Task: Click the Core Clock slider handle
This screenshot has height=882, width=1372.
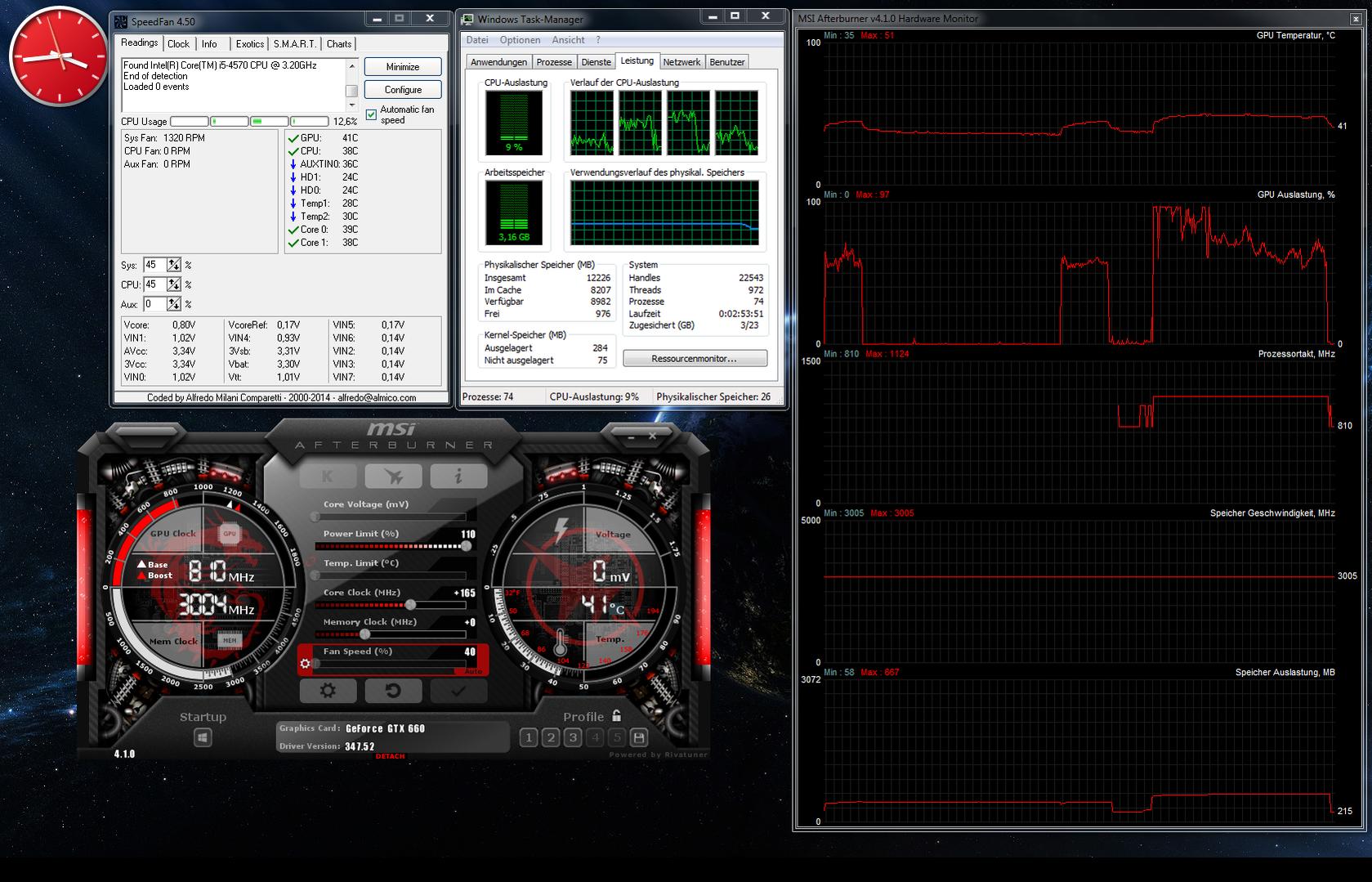Action: click(x=410, y=605)
